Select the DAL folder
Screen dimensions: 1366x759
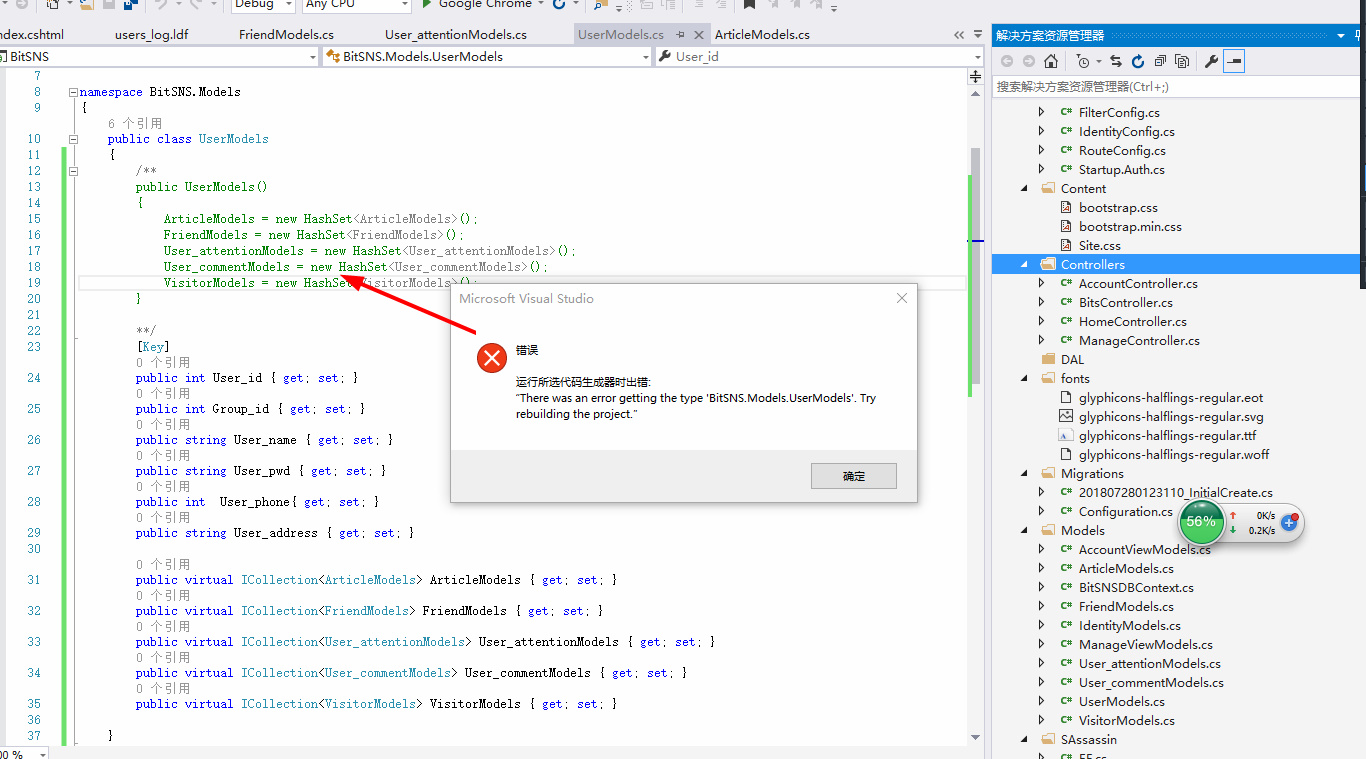click(x=1072, y=359)
